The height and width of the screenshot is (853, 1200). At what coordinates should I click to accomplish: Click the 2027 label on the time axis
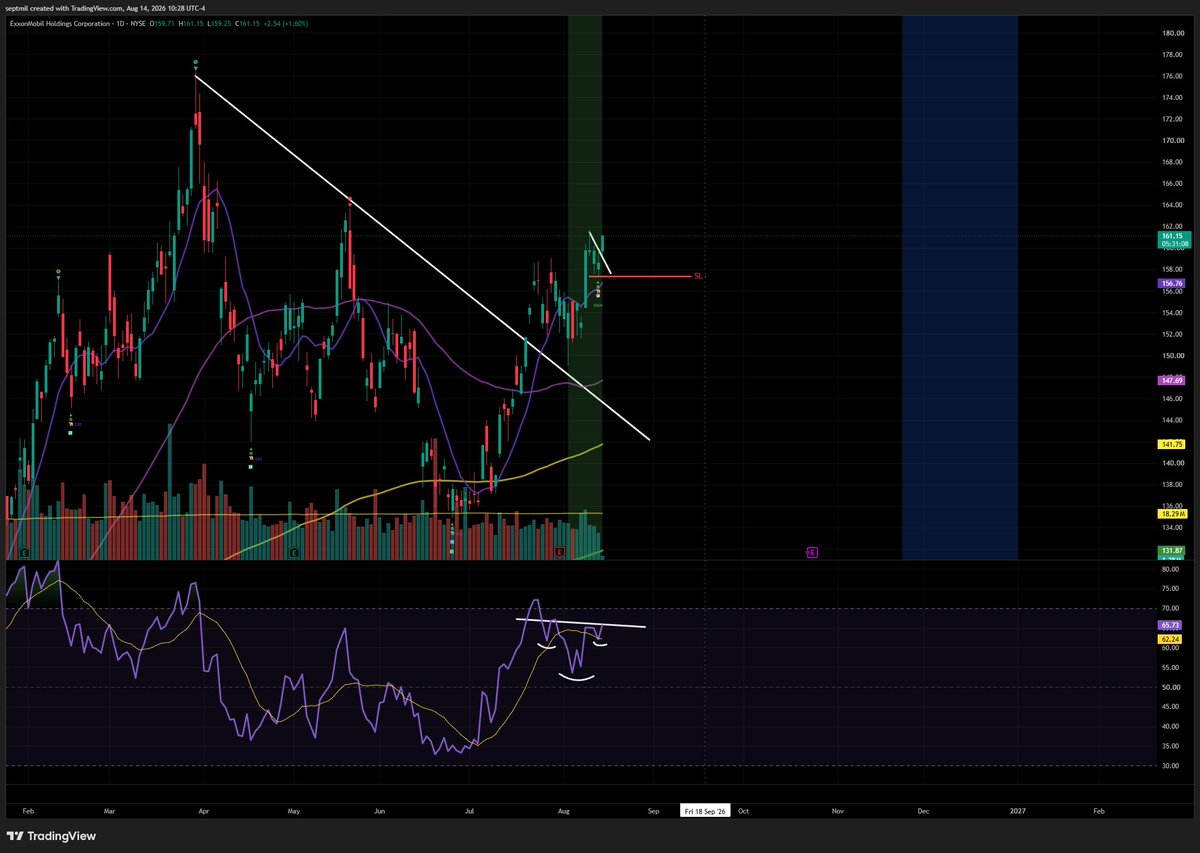click(1016, 811)
